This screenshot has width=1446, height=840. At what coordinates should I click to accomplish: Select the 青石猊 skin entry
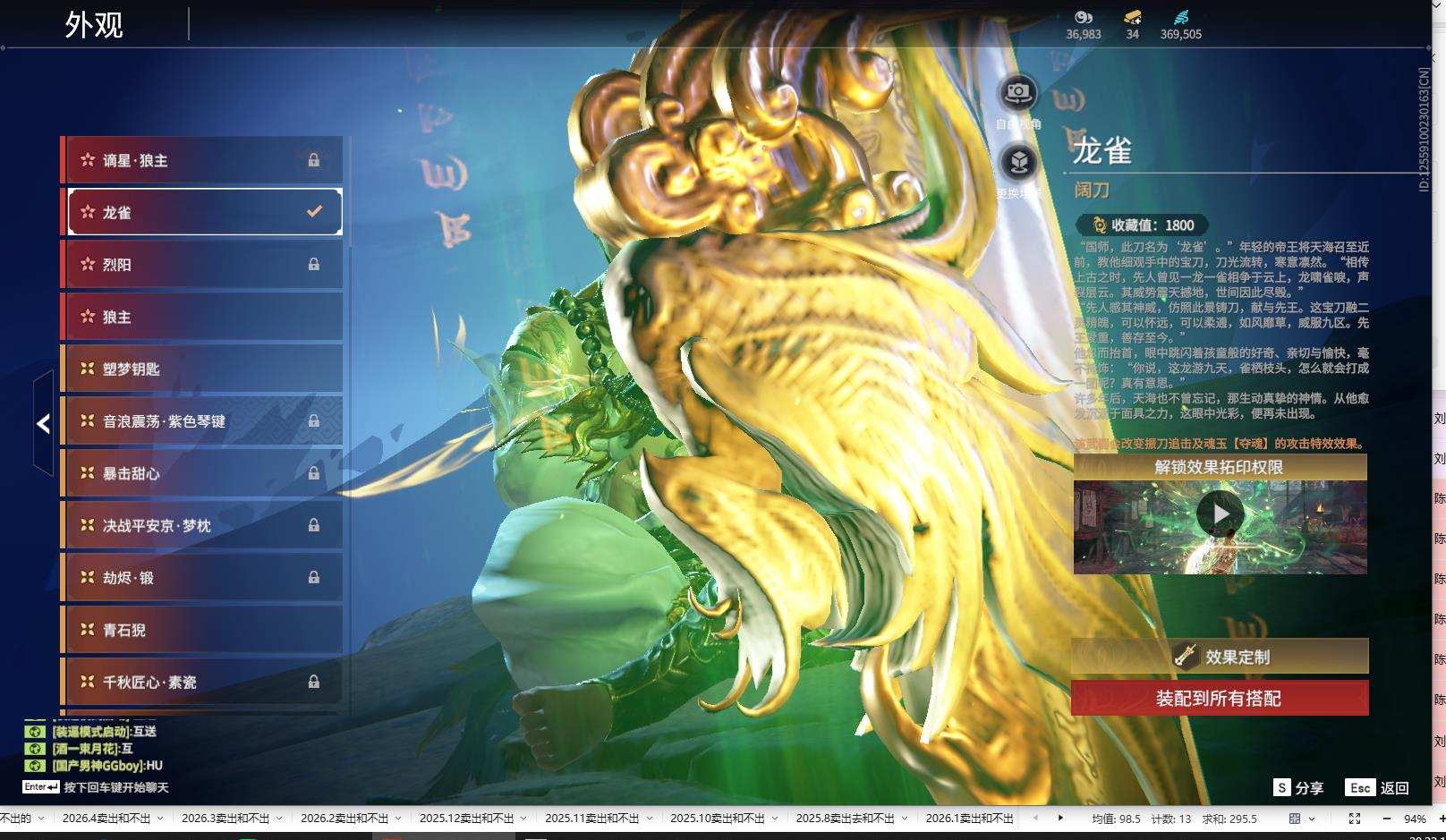click(202, 630)
